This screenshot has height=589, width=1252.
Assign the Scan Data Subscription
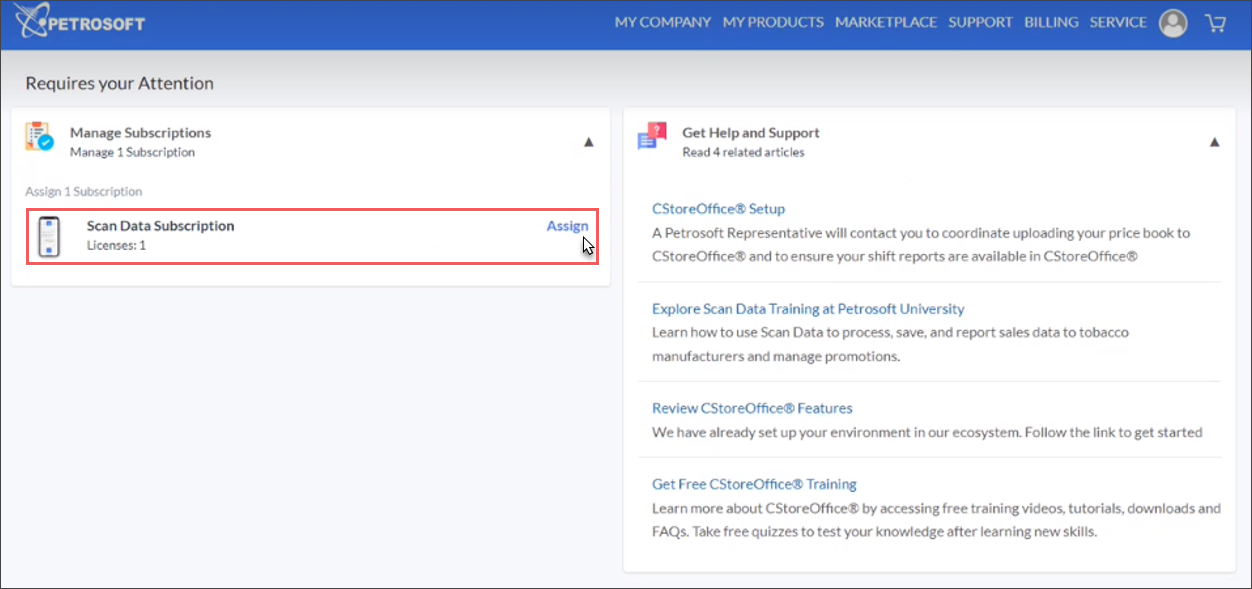point(566,226)
